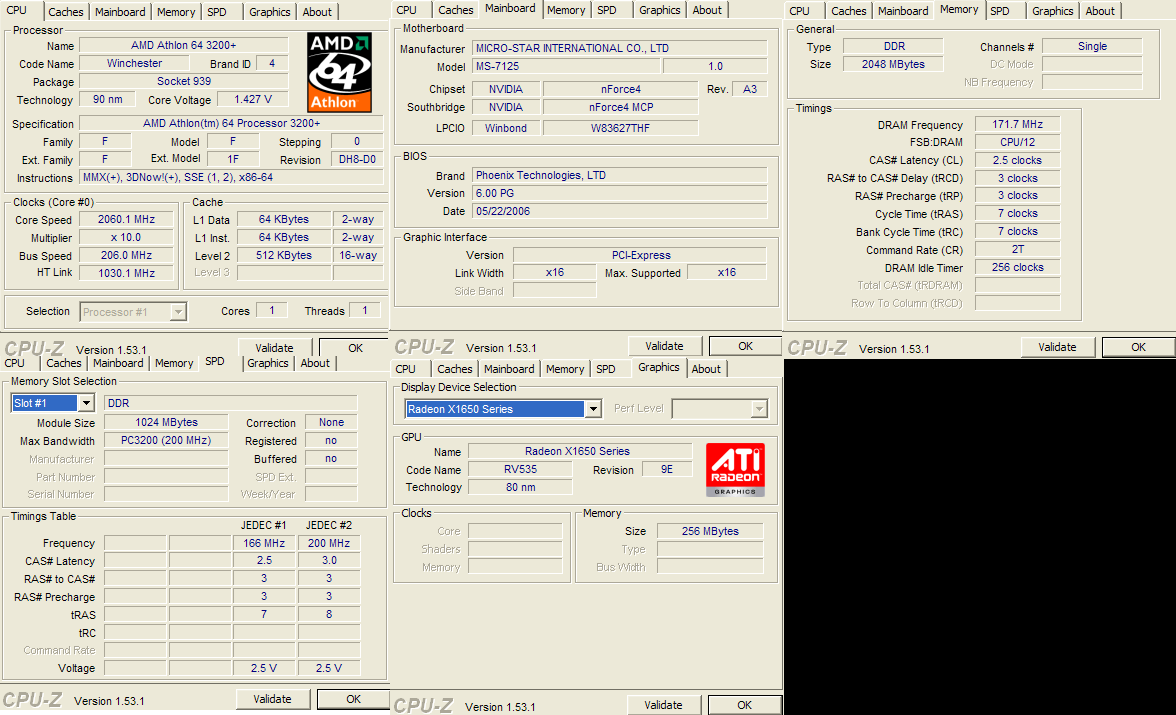Click OK in the CPU window
Screen dimensions: 1176x715
tap(355, 348)
